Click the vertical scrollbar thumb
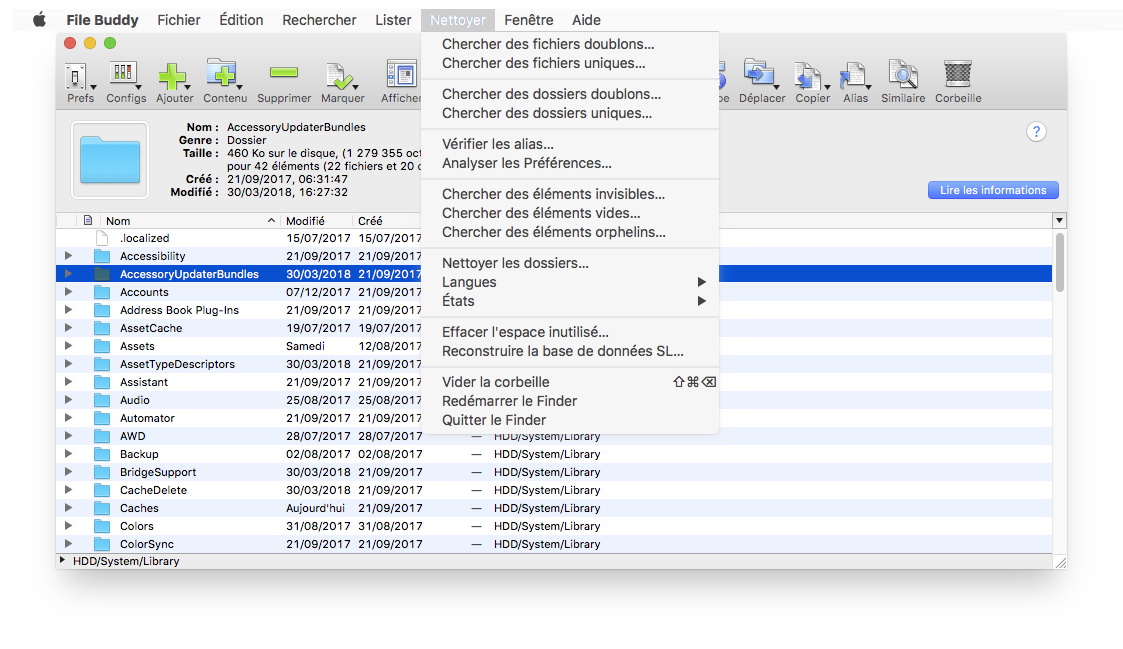The height and width of the screenshot is (649, 1123). pyautogui.click(x=1059, y=262)
